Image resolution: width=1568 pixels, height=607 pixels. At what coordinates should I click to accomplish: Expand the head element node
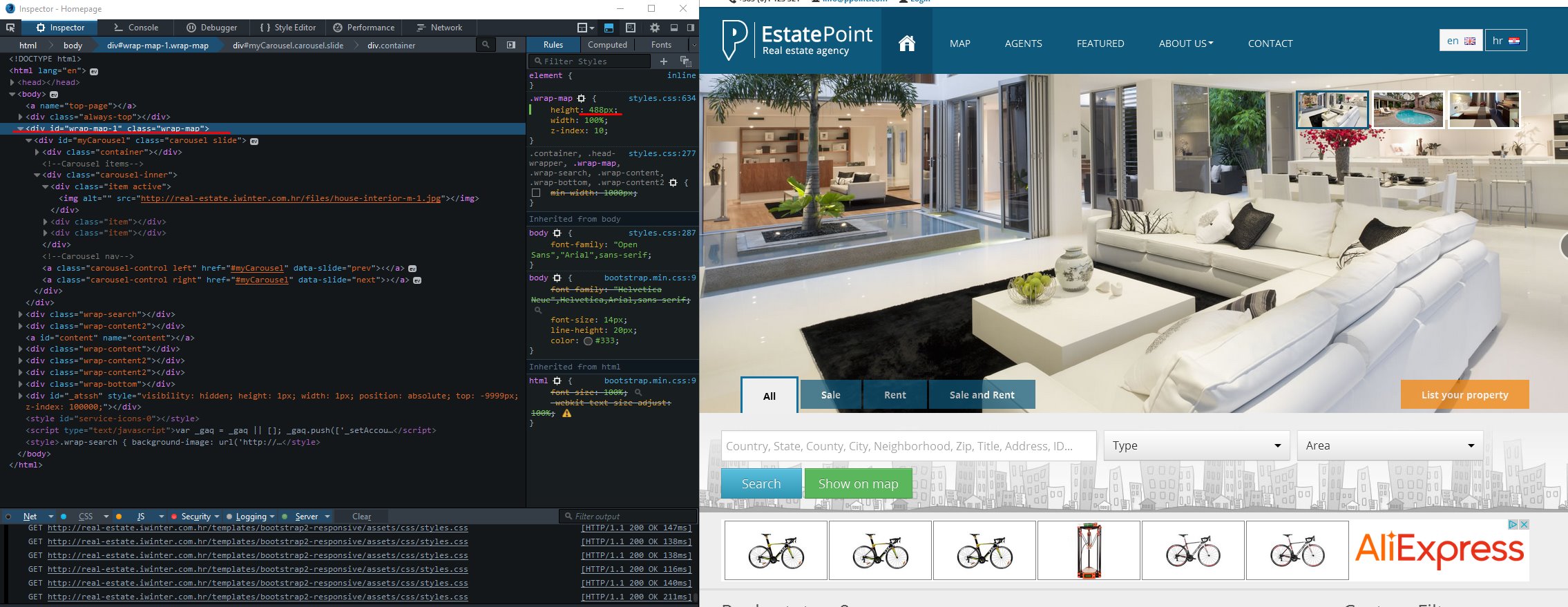[12, 83]
